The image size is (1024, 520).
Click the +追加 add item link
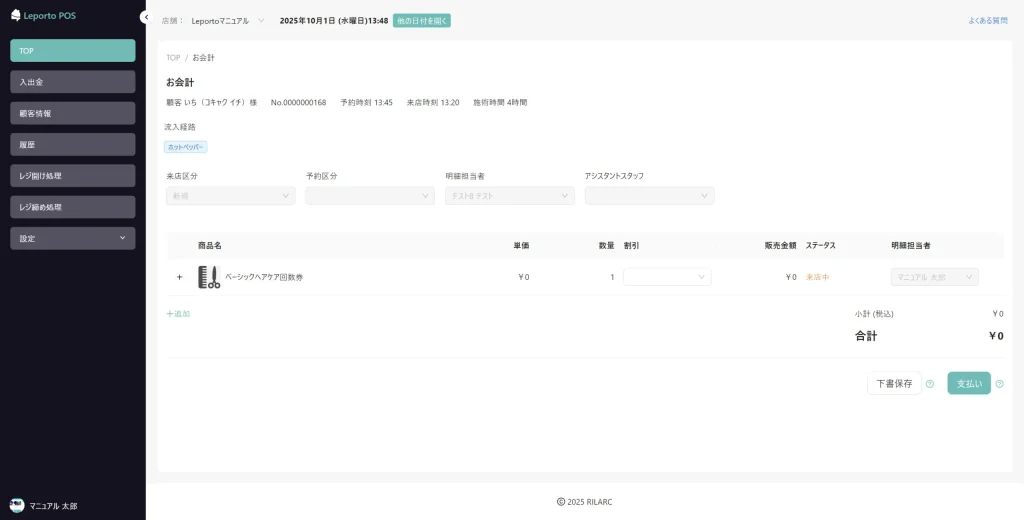tap(178, 314)
